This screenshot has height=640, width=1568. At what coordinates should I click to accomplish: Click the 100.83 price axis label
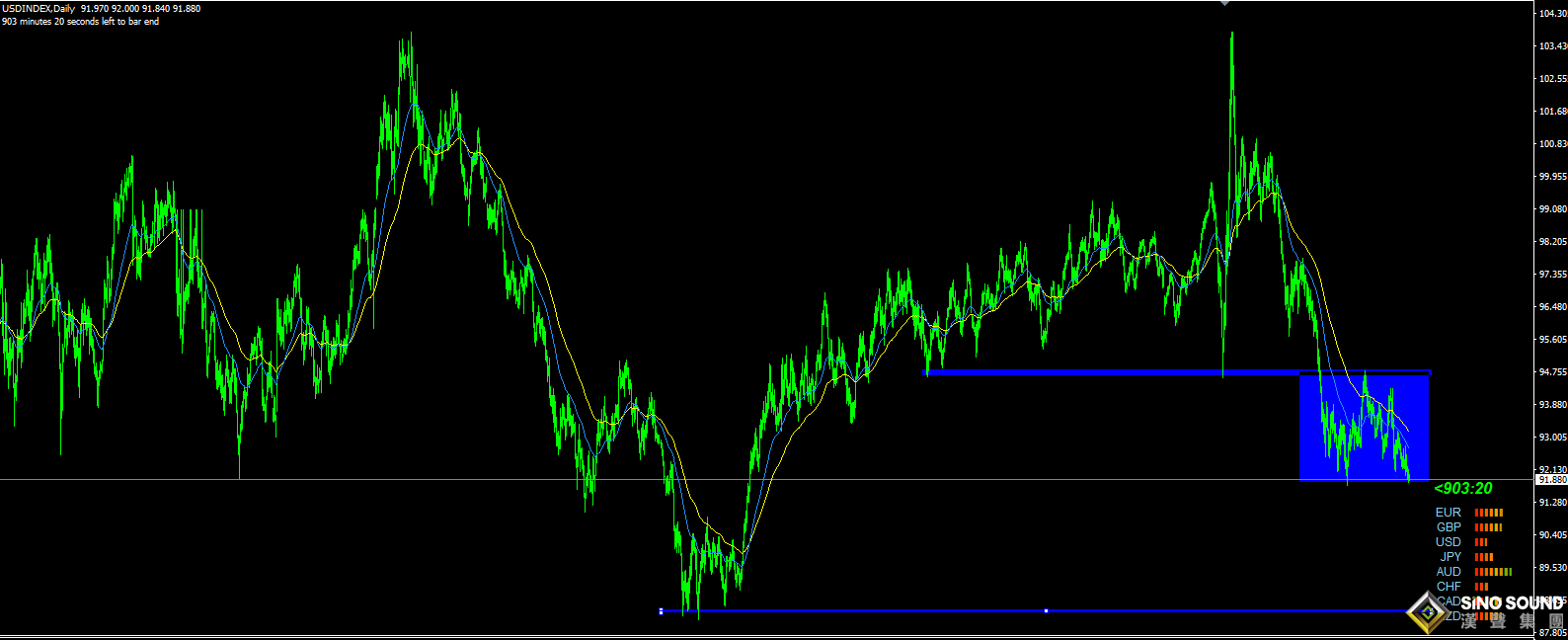(x=1552, y=144)
